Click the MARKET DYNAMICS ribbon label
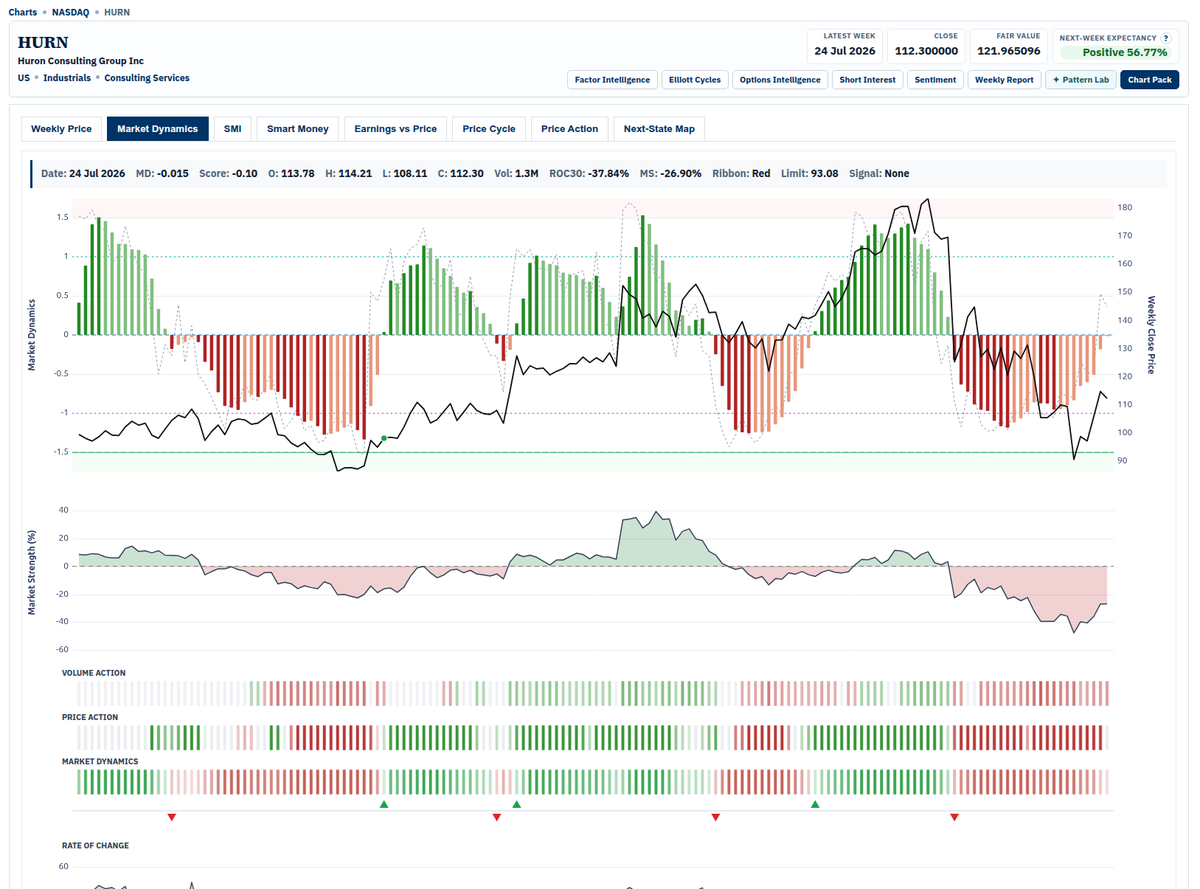The width and height of the screenshot is (1200, 889). coord(100,761)
